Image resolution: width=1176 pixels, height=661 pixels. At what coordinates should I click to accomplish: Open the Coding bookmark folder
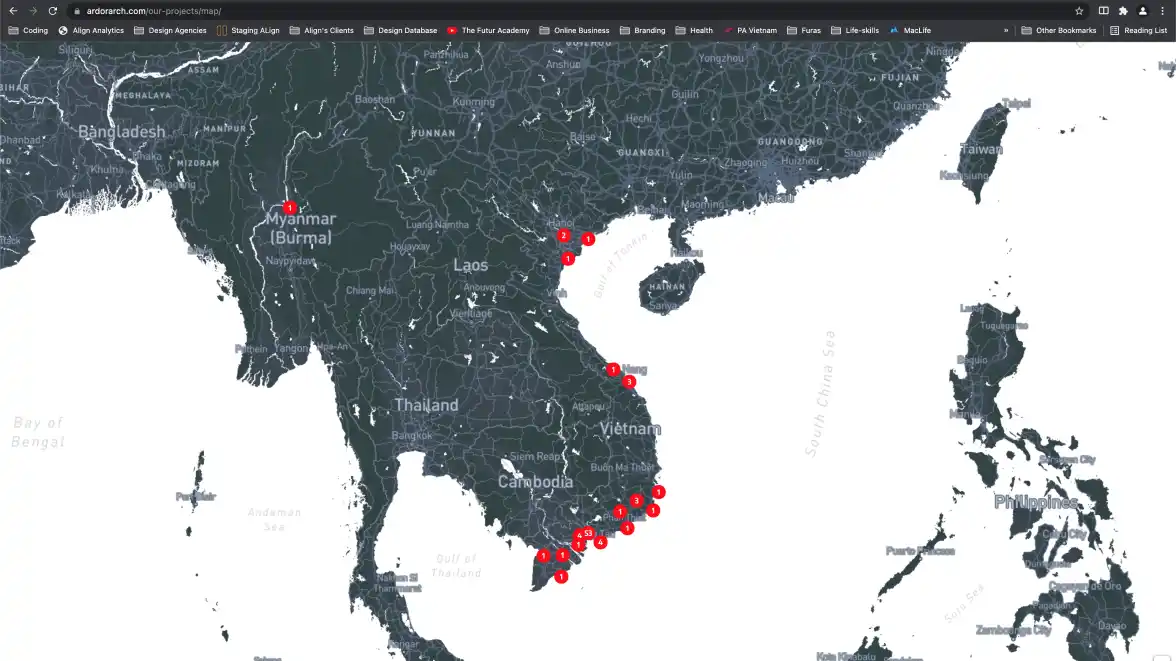coord(28,30)
